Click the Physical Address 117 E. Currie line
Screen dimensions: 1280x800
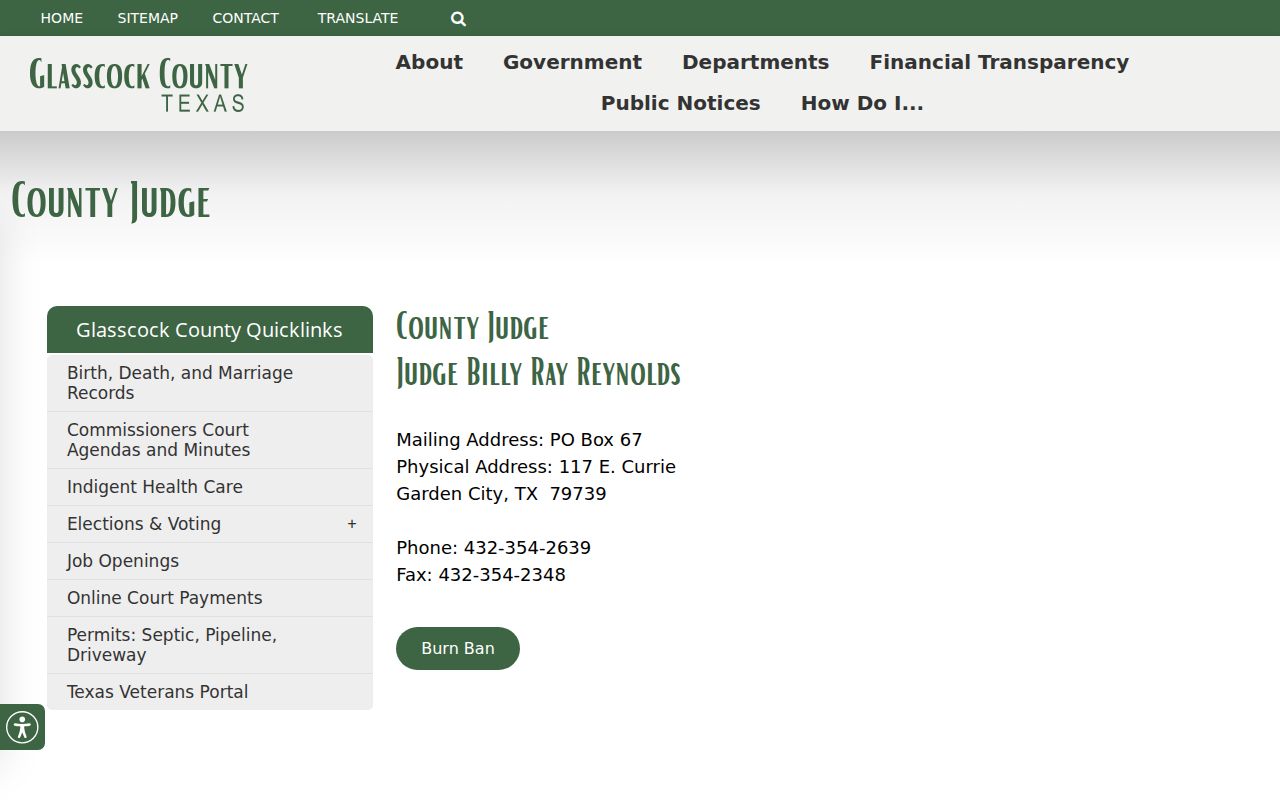pyautogui.click(x=536, y=467)
